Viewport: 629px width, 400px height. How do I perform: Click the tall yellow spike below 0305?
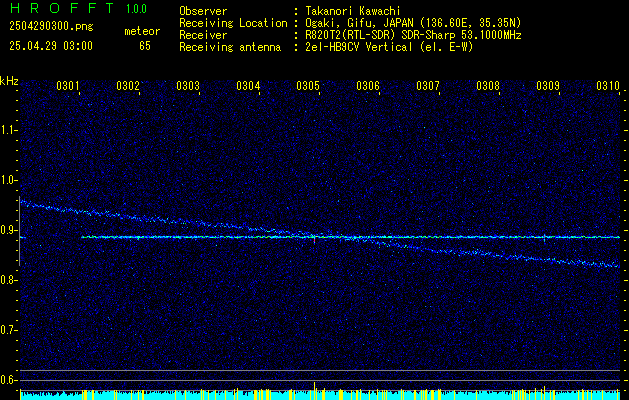tap(314, 390)
